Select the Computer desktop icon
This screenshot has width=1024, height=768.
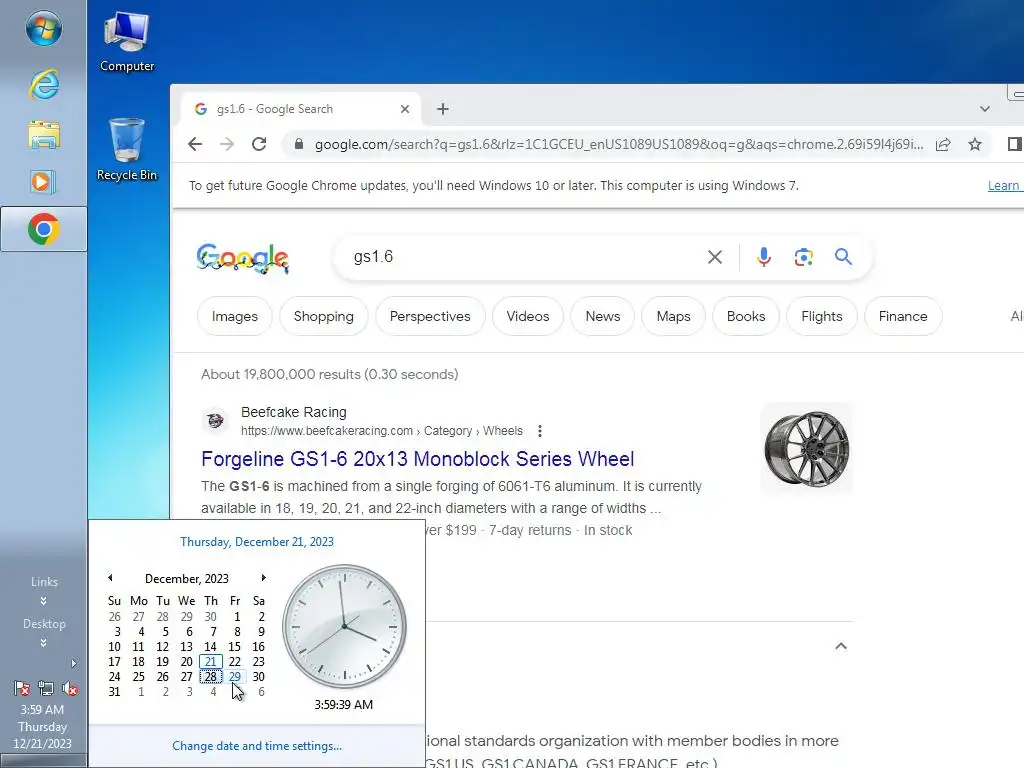pos(127,41)
